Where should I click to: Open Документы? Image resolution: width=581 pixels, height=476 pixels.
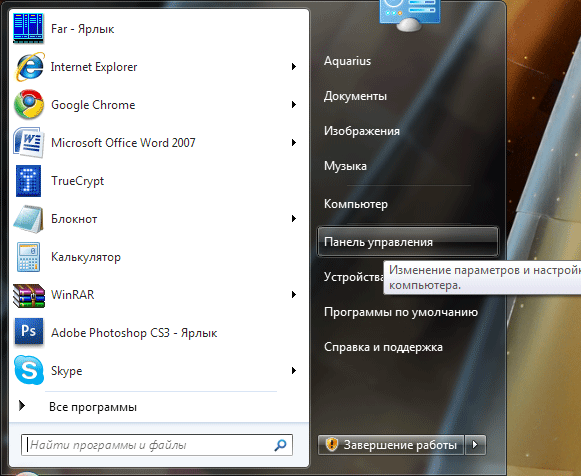pyautogui.click(x=355, y=96)
